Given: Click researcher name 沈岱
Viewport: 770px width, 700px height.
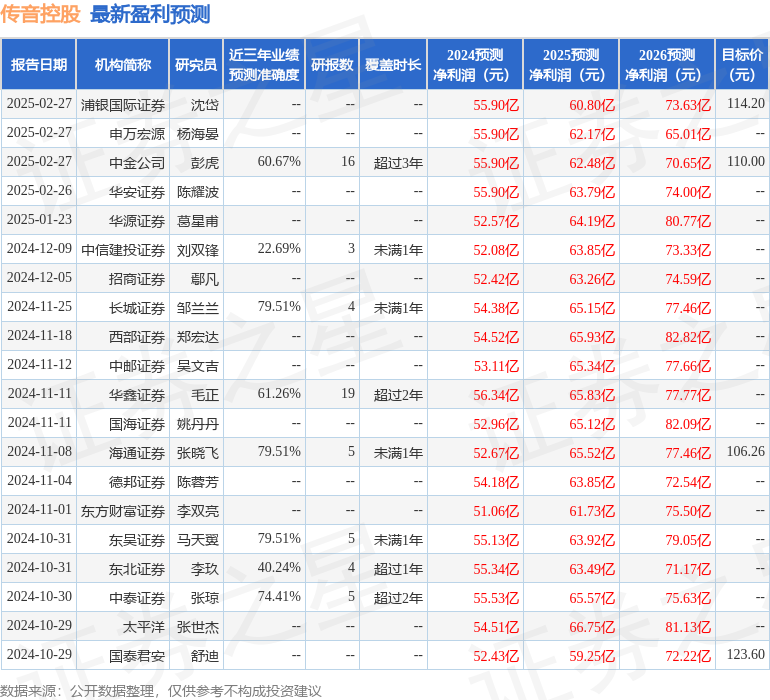Looking at the screenshot, I should (205, 105).
